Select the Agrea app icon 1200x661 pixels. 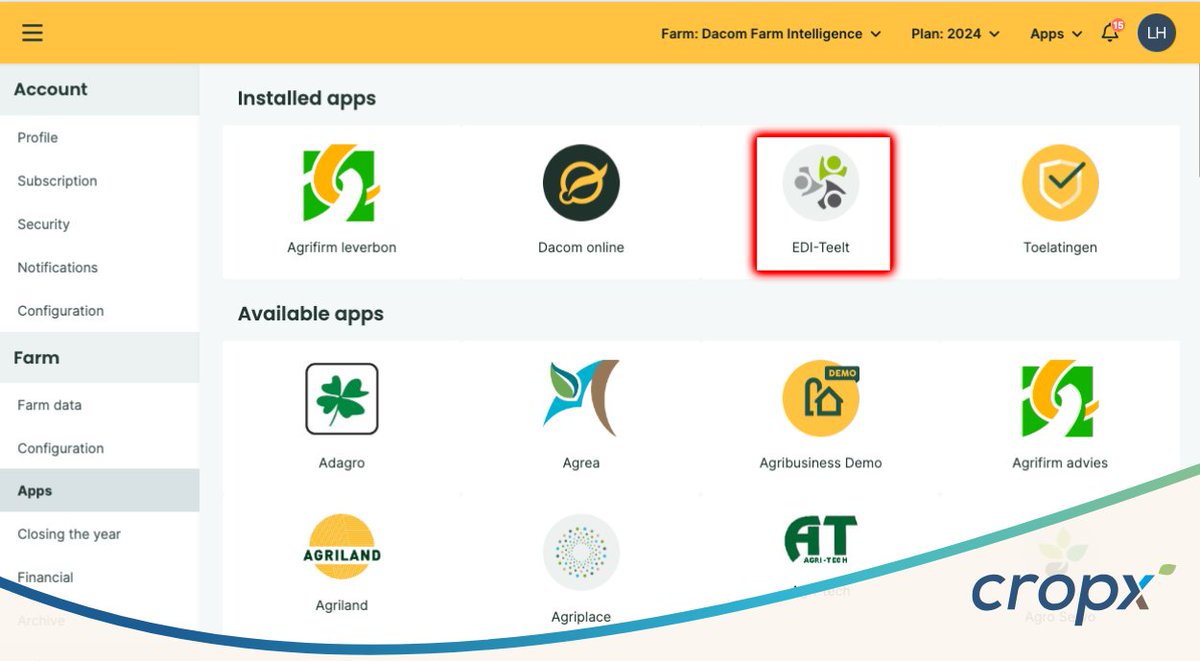581,399
